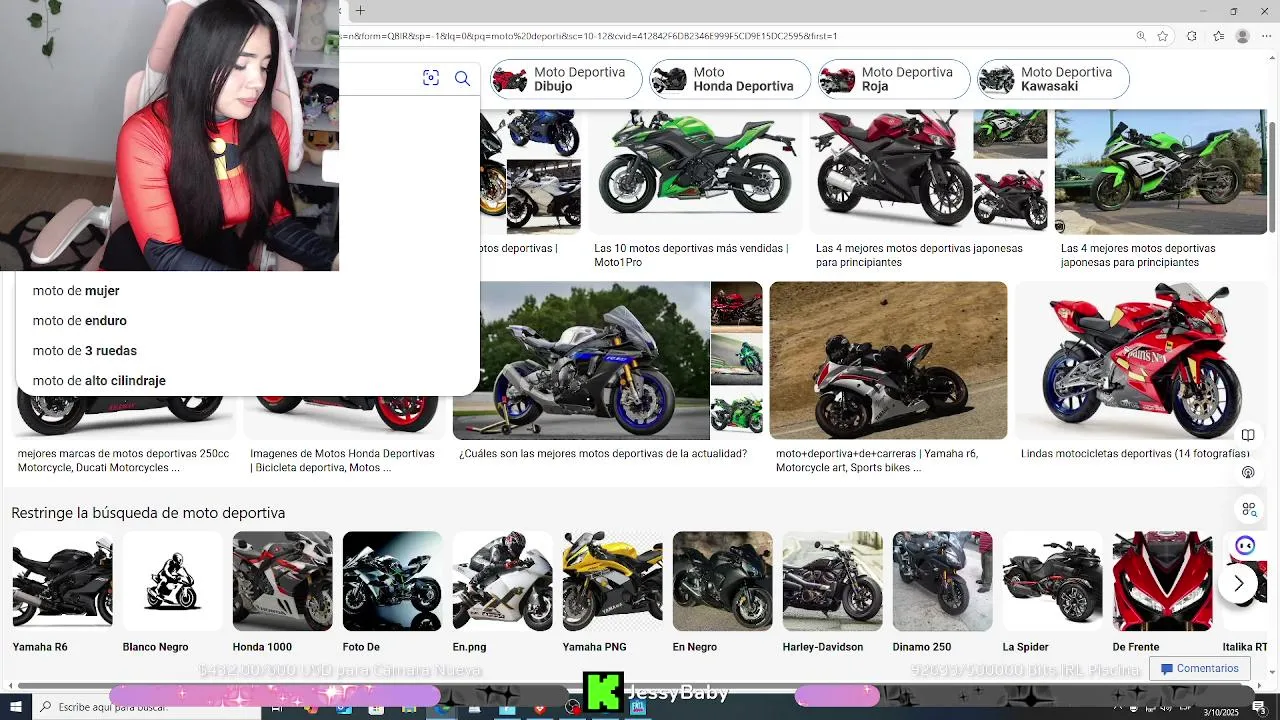Choose suggestion "moto de mujer"
Image resolution: width=1280 pixels, height=720 pixels.
point(76,291)
